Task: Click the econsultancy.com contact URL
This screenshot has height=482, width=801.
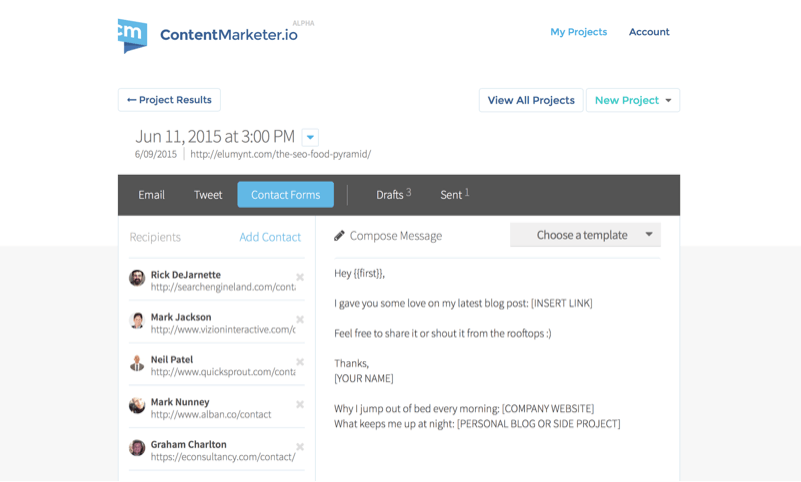Action: point(223,456)
